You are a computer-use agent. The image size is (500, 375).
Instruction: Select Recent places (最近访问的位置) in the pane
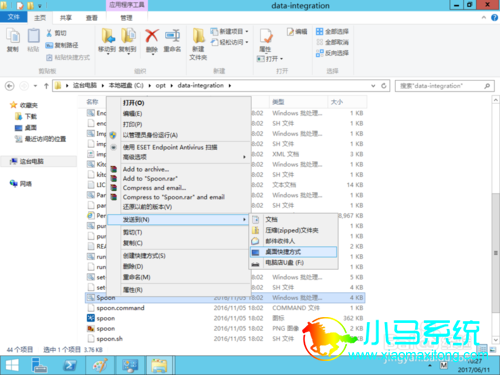pyautogui.click(x=40, y=139)
